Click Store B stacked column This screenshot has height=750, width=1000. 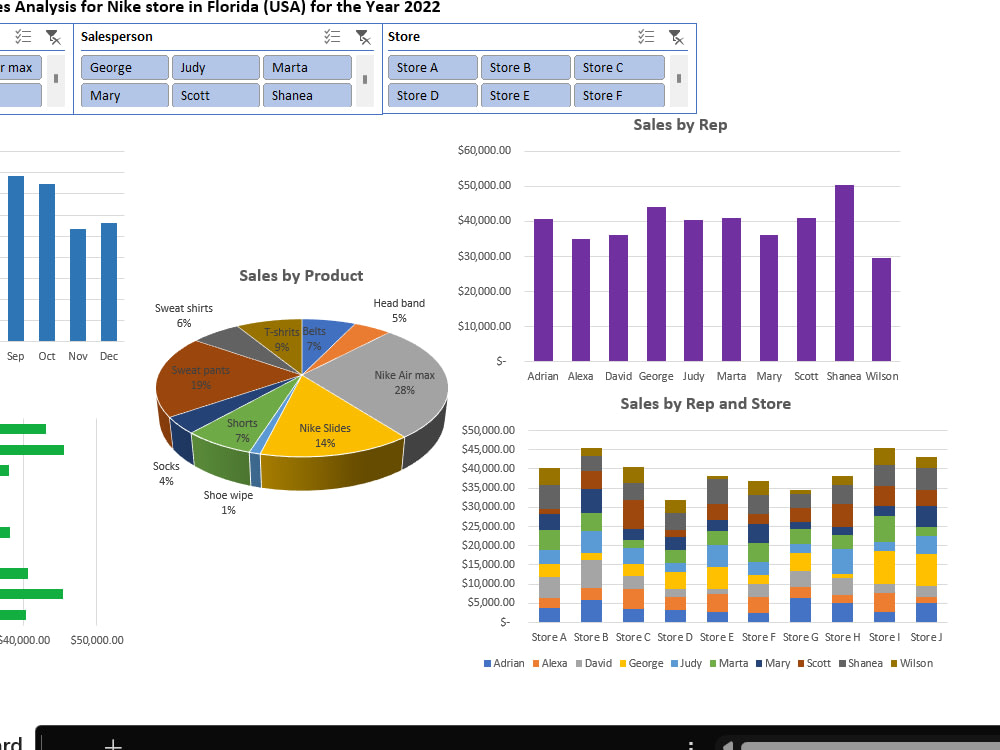click(x=591, y=535)
